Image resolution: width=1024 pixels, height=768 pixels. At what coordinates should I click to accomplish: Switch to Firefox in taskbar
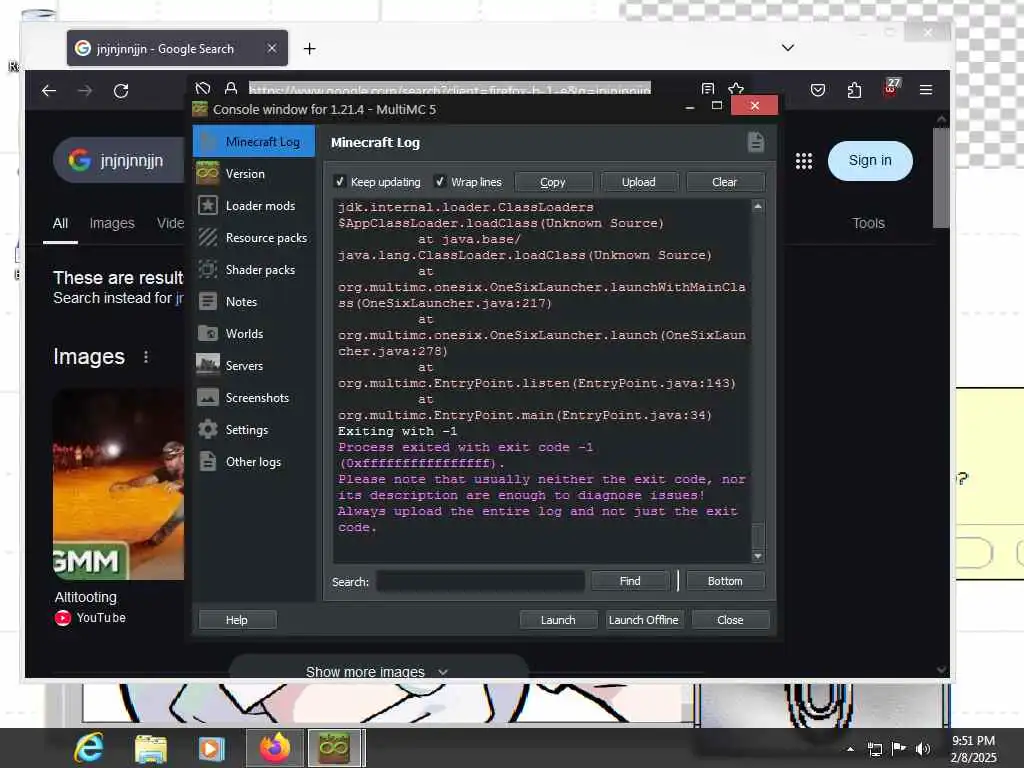pyautogui.click(x=274, y=748)
